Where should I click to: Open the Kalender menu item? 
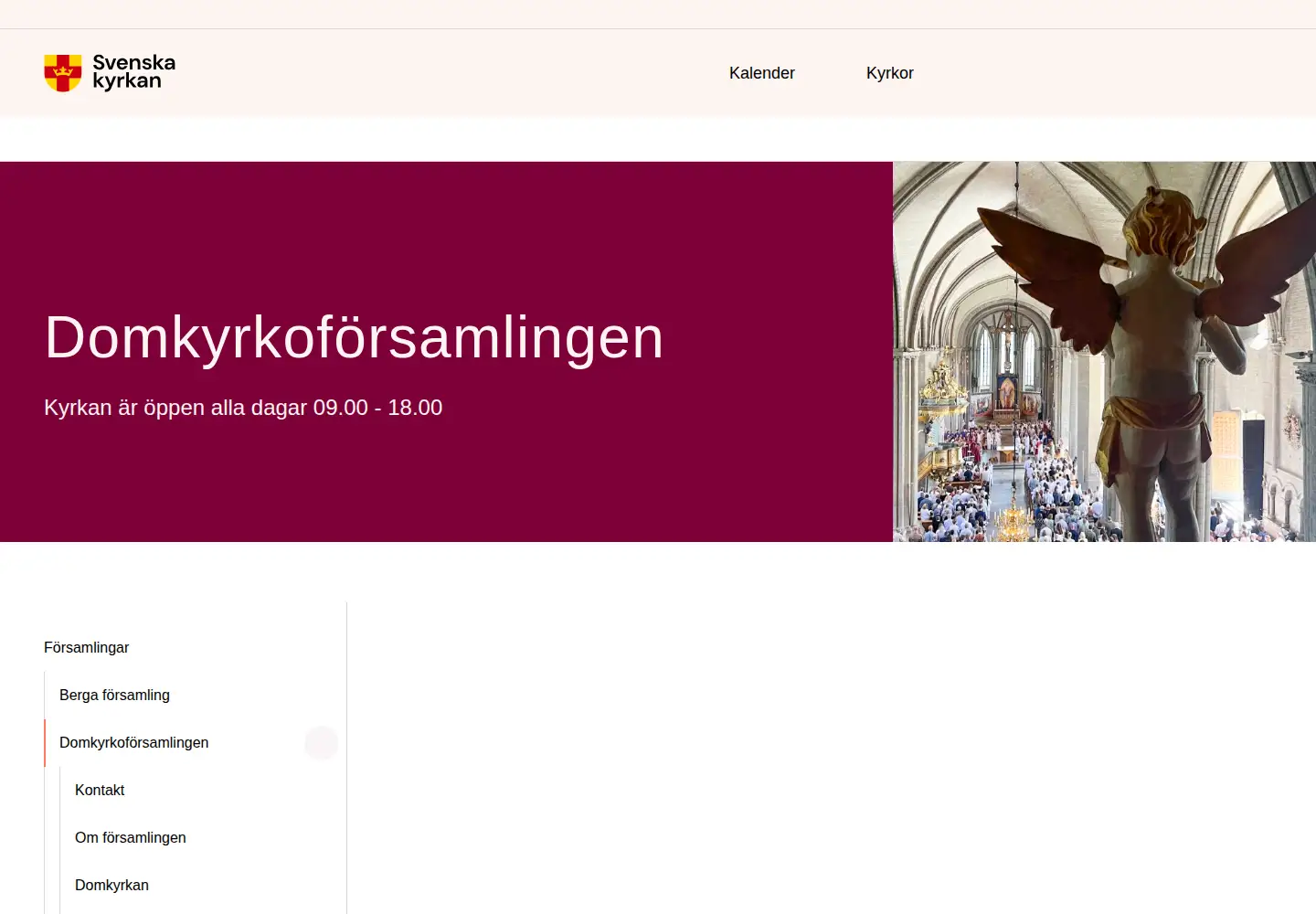tap(762, 73)
